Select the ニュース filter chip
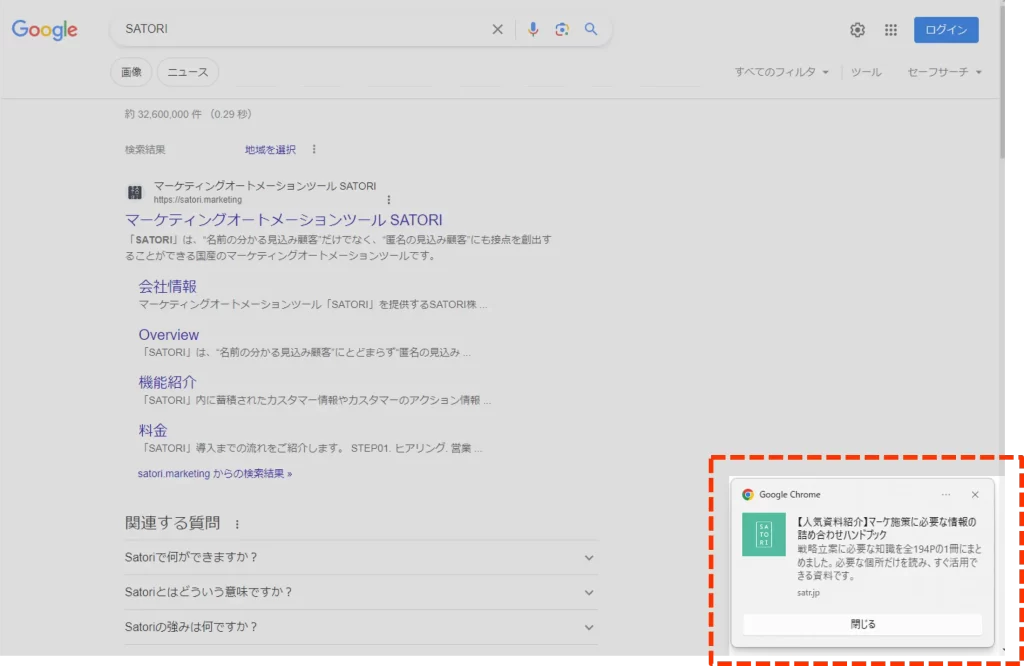Screen dimensions: 1024x666 [x=188, y=72]
